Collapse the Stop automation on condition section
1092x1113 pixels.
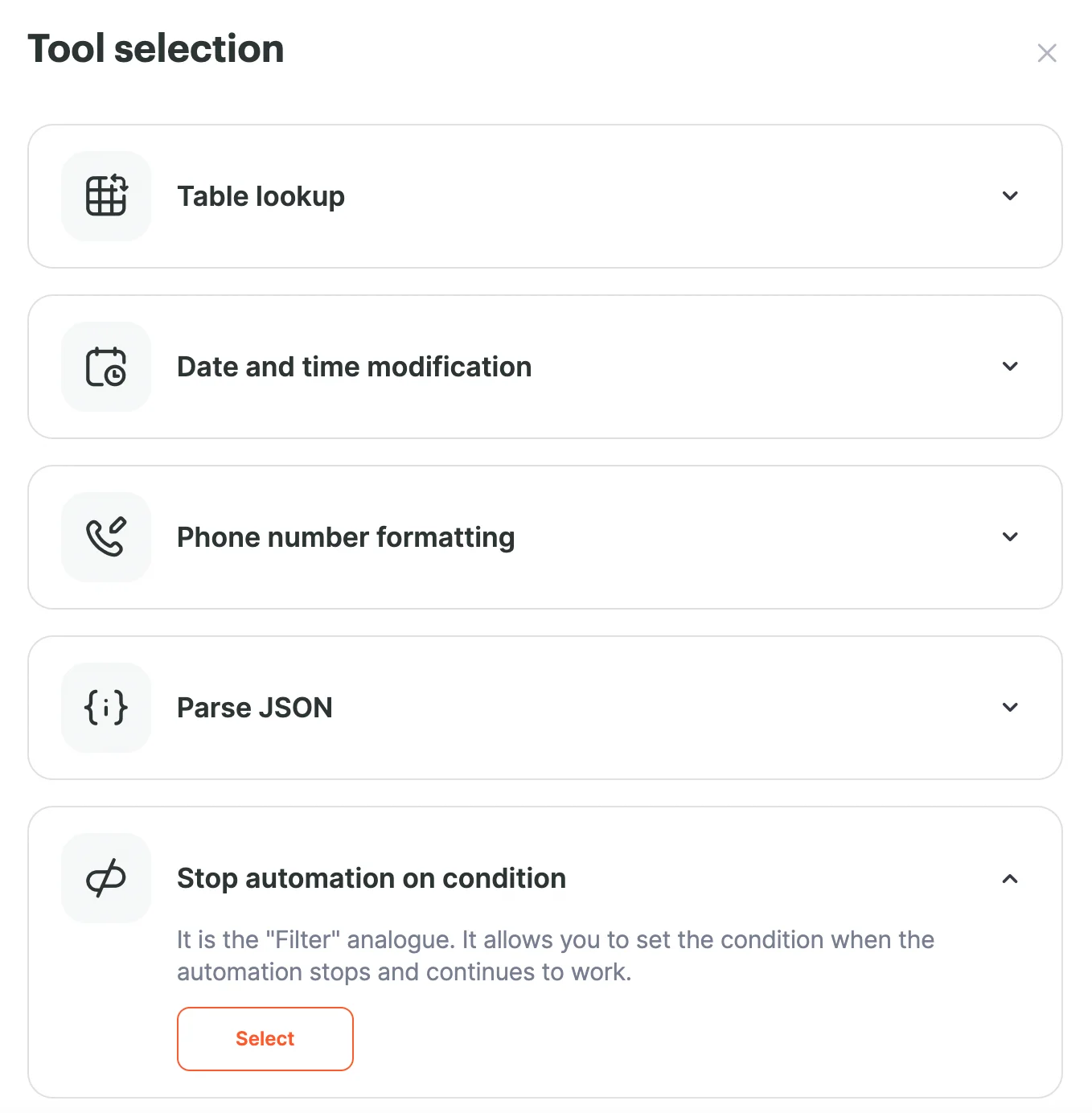click(1010, 878)
